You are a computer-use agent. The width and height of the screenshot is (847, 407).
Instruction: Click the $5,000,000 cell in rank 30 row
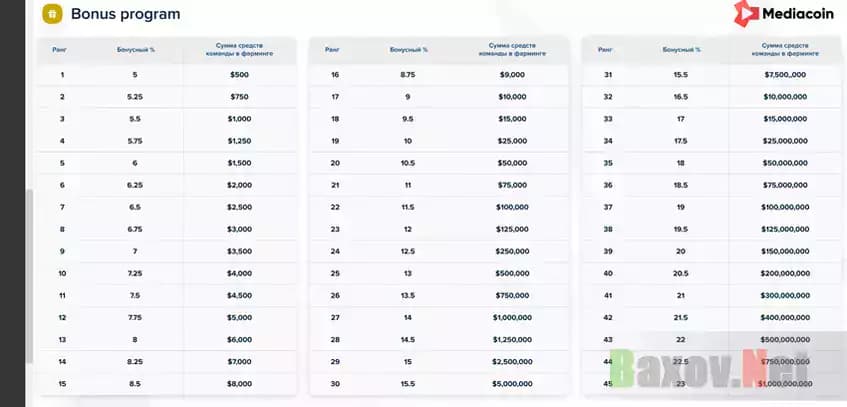point(513,383)
